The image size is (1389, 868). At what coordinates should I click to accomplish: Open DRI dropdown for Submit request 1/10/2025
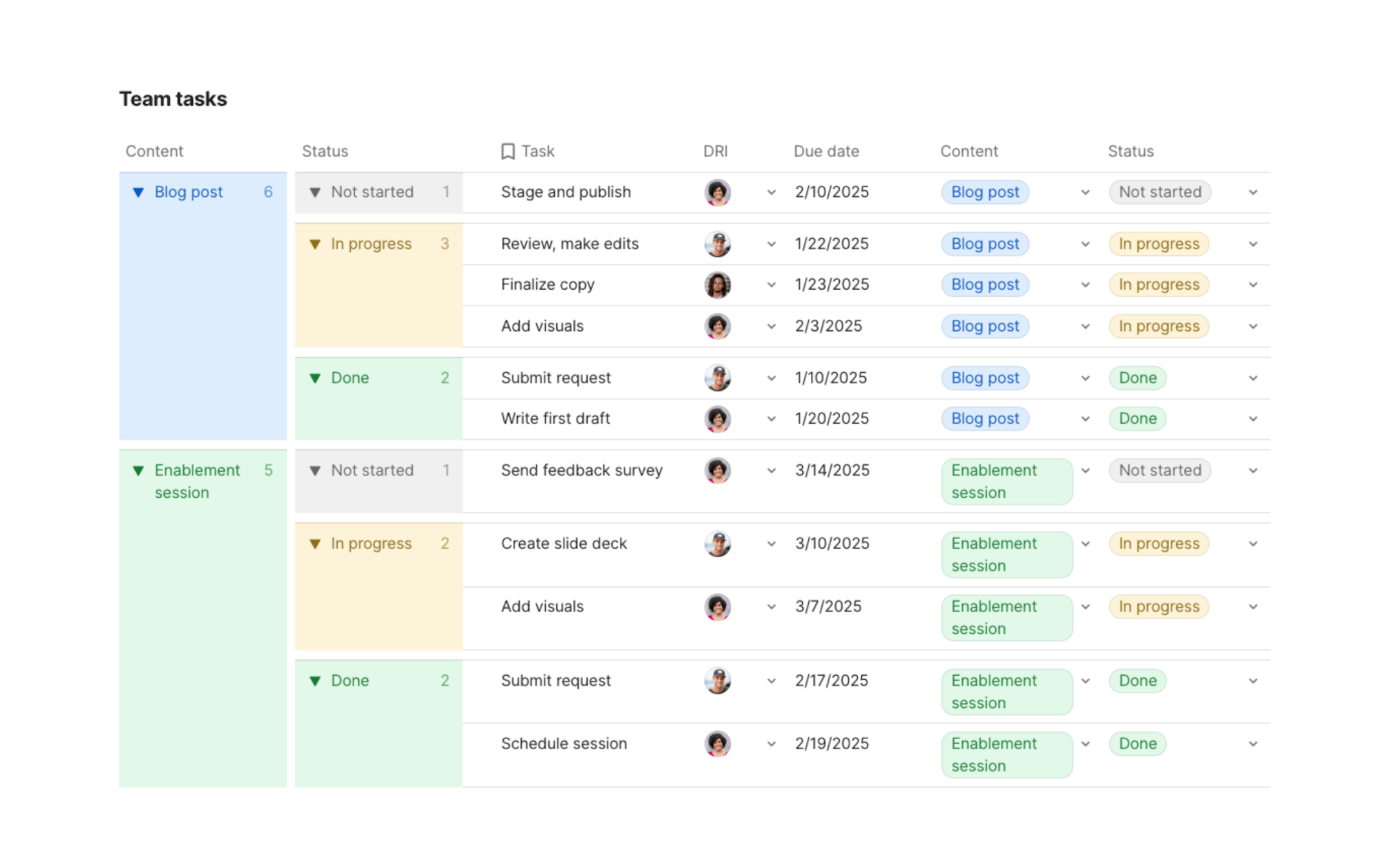(771, 378)
